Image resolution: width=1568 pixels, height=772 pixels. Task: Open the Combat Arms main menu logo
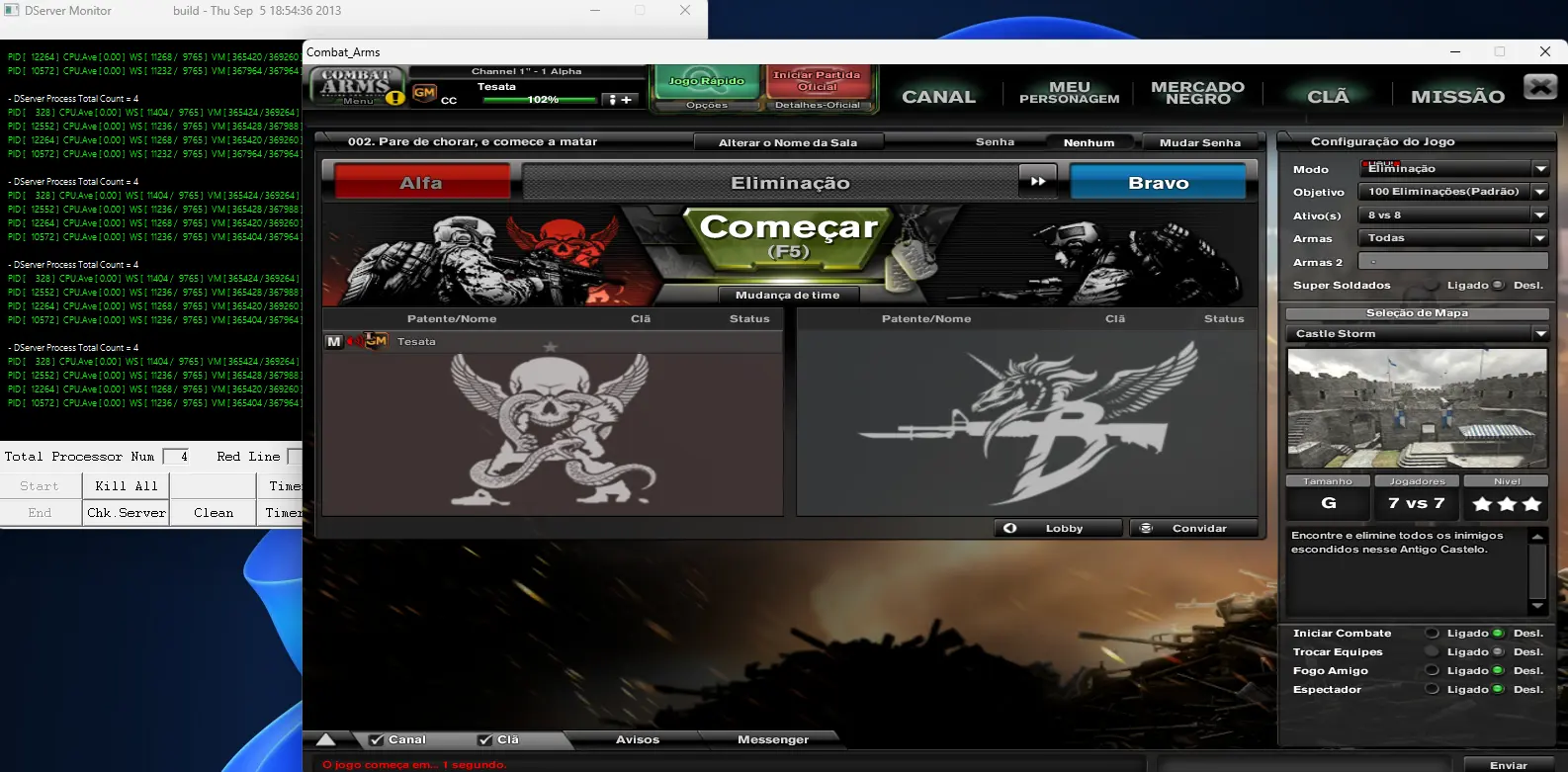click(x=357, y=86)
